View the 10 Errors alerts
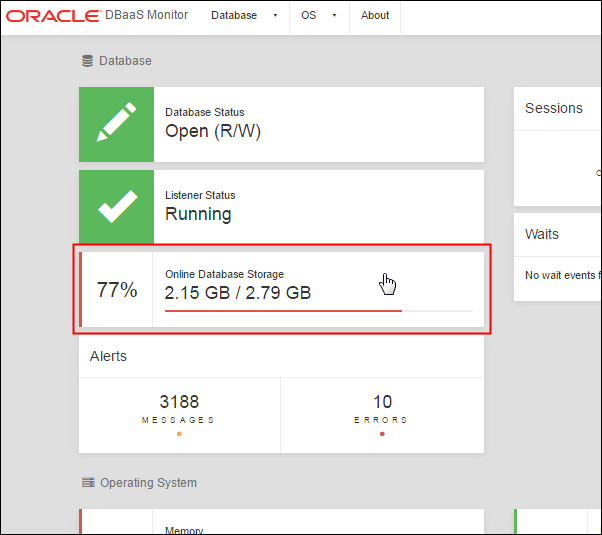This screenshot has height=535, width=602. (382, 403)
